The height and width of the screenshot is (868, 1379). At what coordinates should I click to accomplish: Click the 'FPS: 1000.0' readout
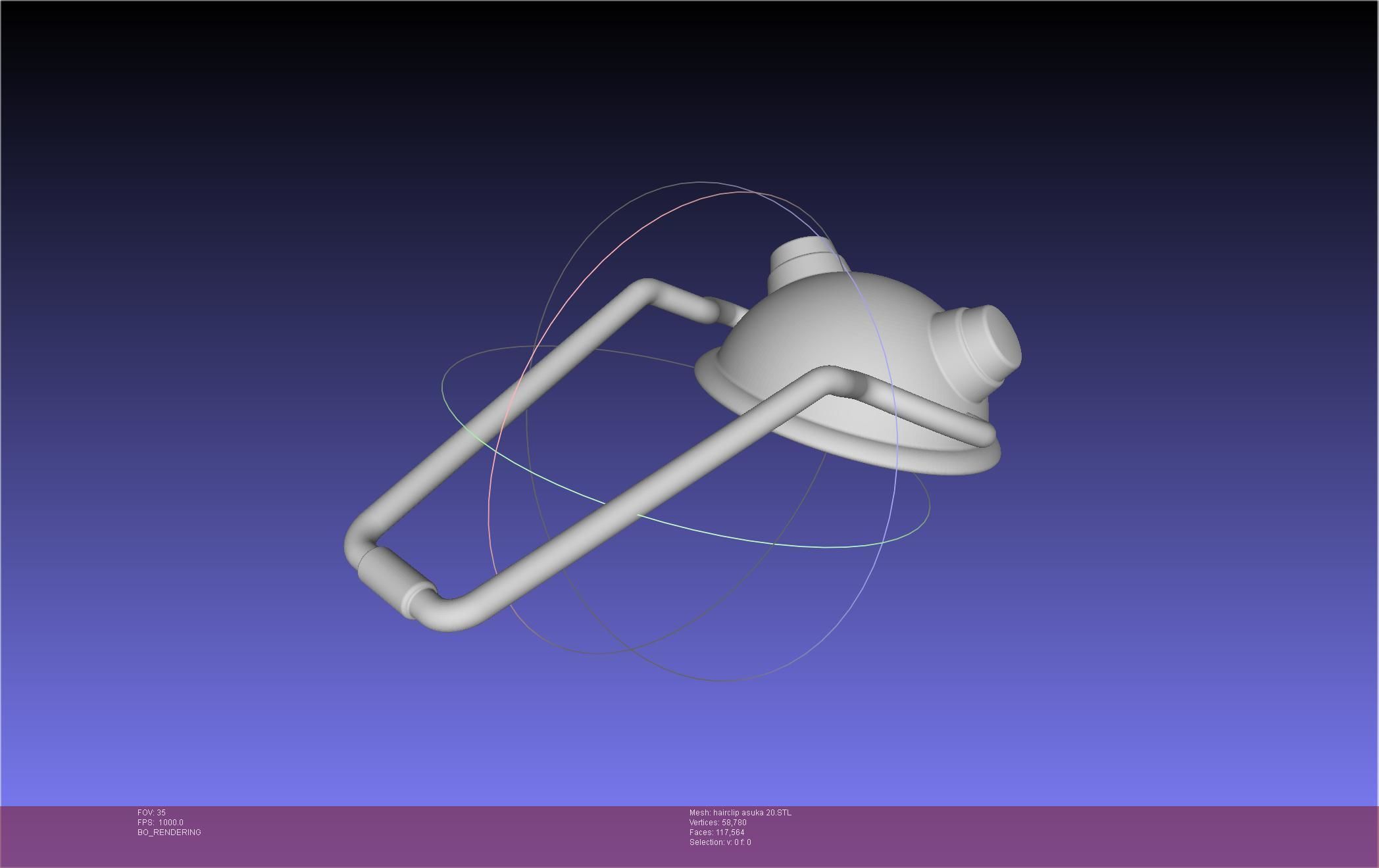161,823
